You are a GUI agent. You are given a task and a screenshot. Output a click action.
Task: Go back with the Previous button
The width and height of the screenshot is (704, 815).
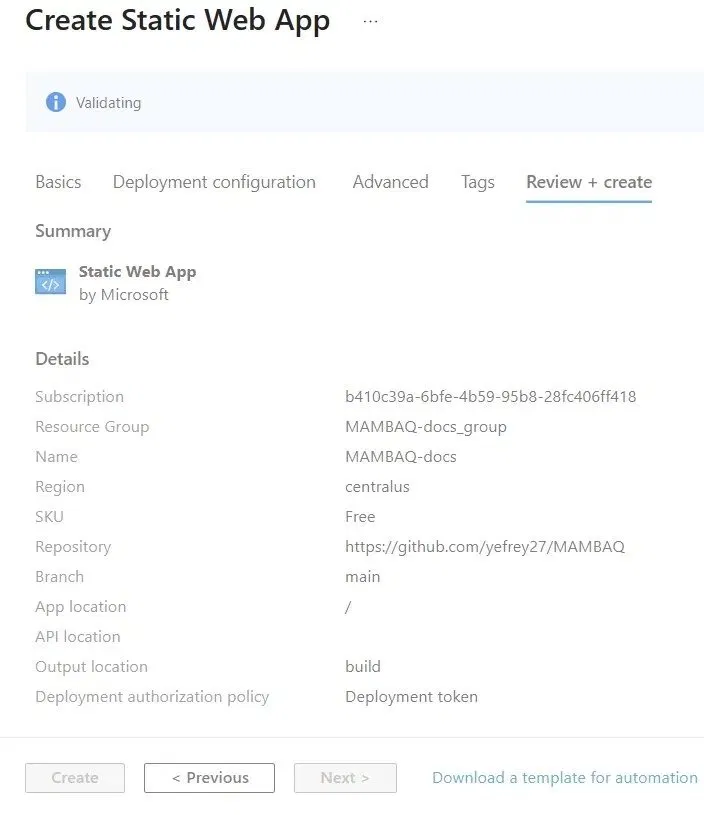pyautogui.click(x=210, y=778)
